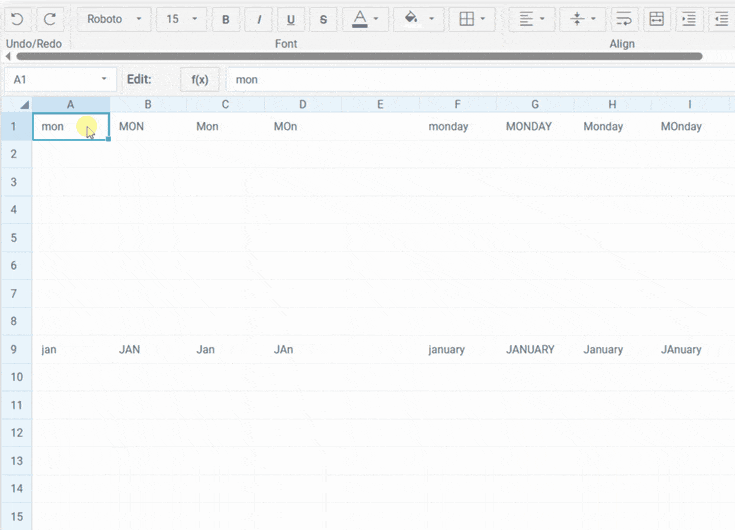
Task: Toggle strikethrough formatting
Action: click(x=323, y=19)
